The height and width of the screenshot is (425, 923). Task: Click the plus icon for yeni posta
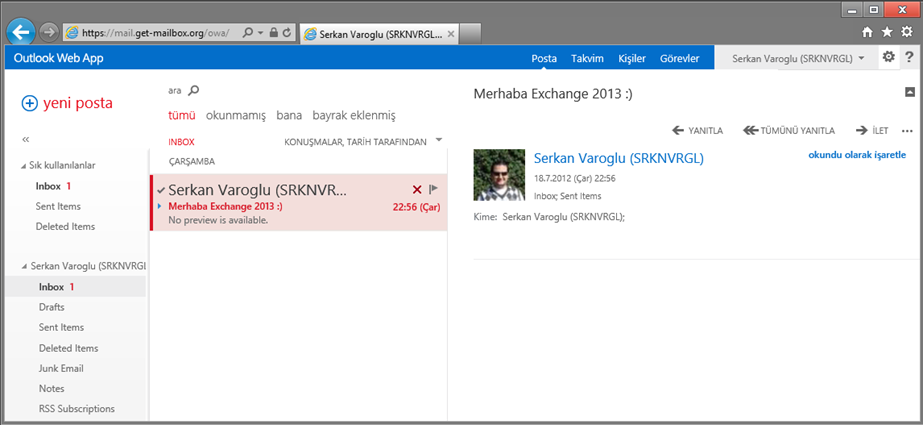[29, 103]
